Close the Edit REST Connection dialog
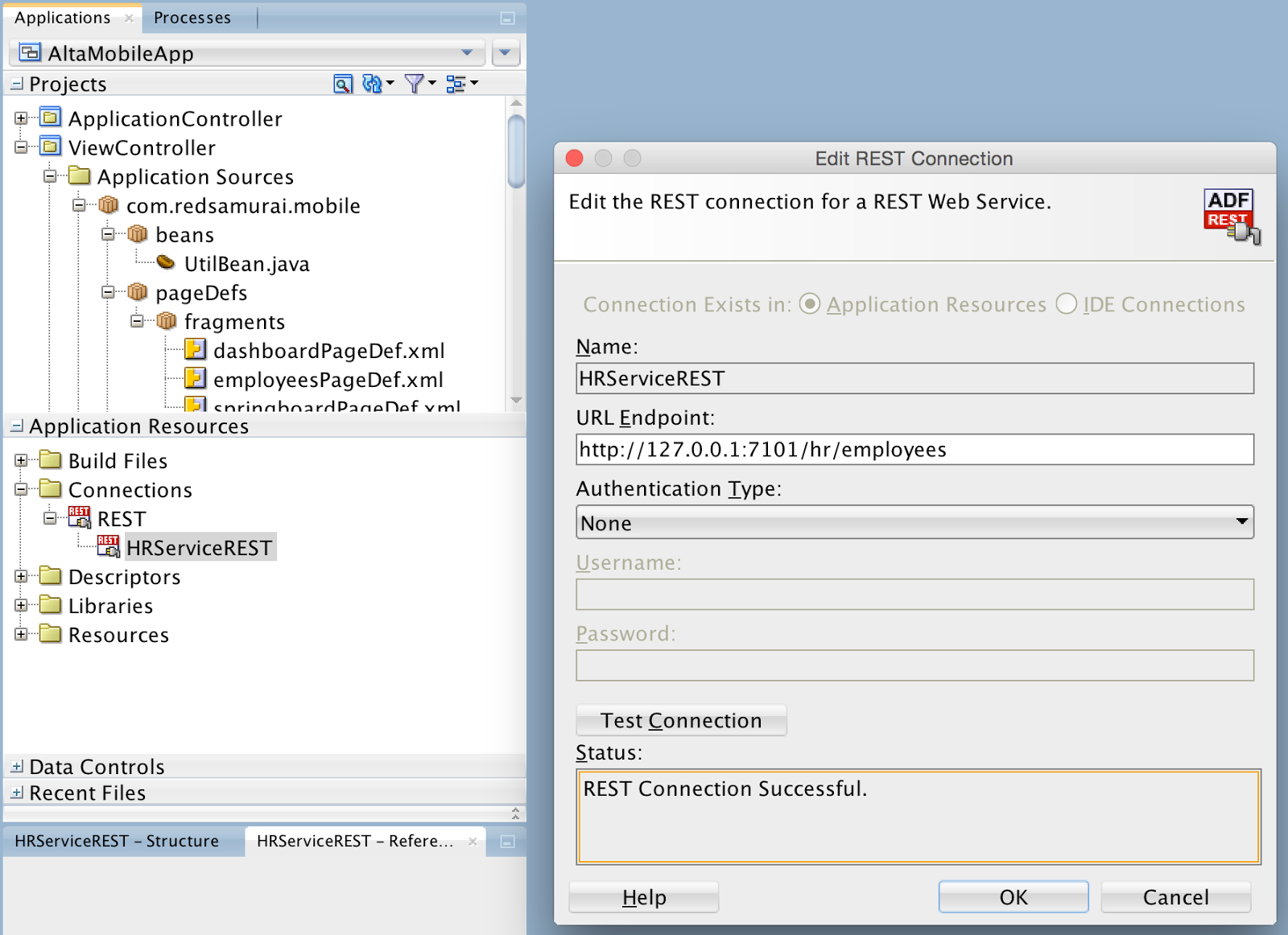 pyautogui.click(x=575, y=159)
